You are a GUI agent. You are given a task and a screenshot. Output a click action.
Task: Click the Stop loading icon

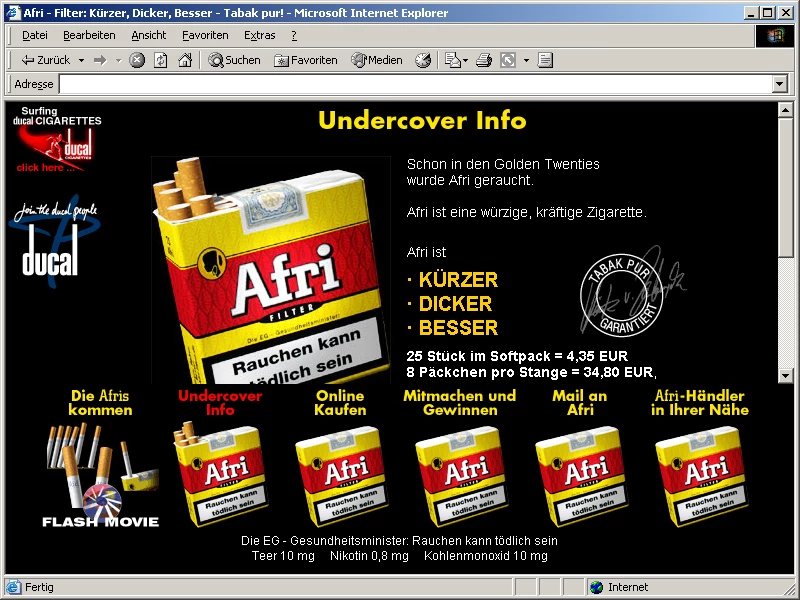(137, 60)
